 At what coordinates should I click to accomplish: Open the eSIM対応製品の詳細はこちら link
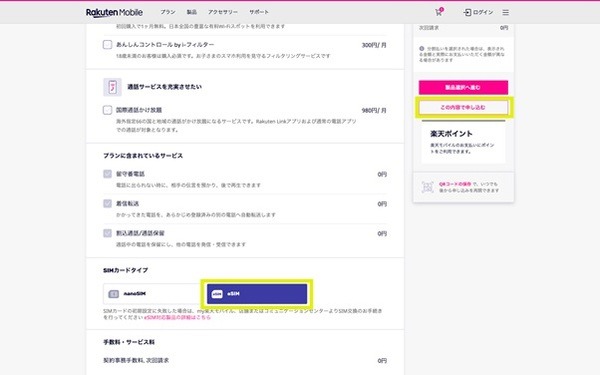click(x=177, y=317)
